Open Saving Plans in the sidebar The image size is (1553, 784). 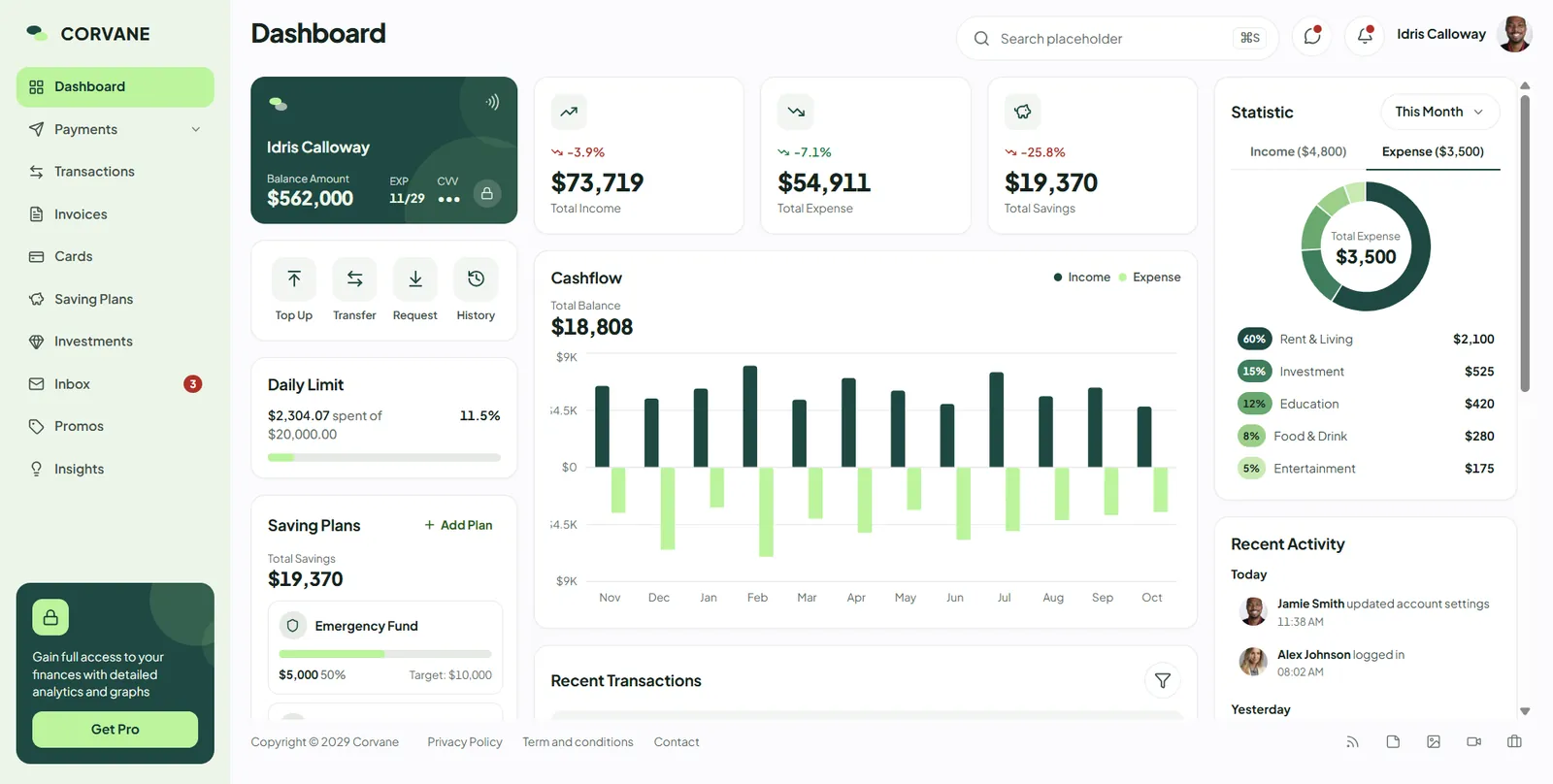116,299
